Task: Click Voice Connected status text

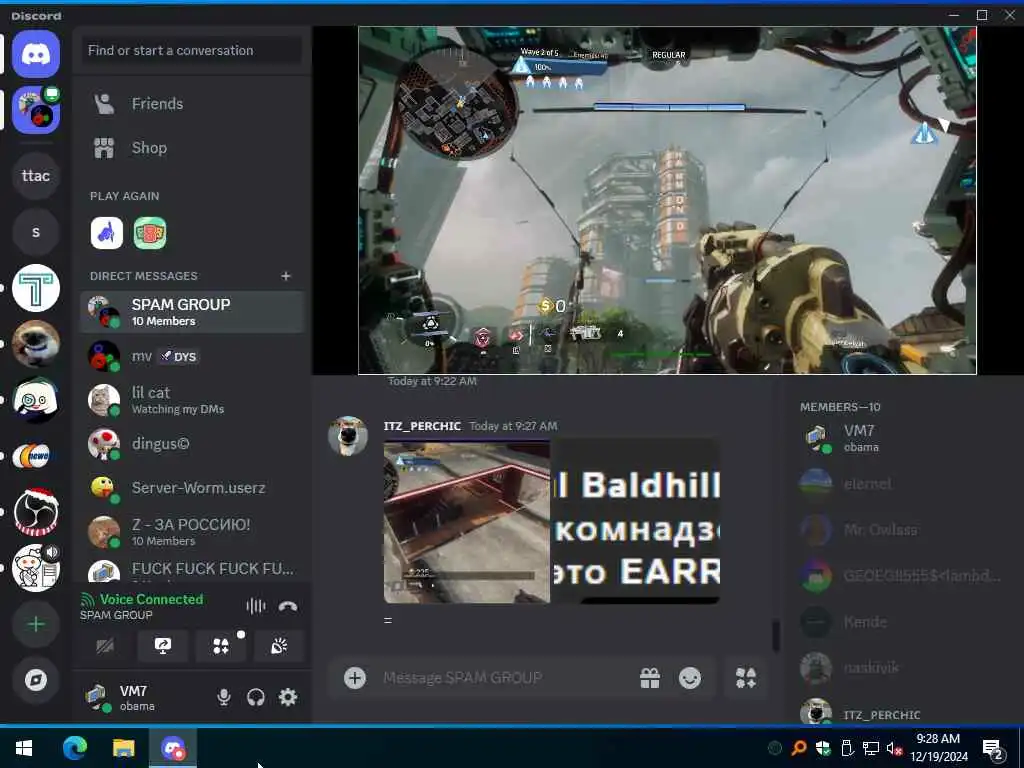Action: click(152, 600)
